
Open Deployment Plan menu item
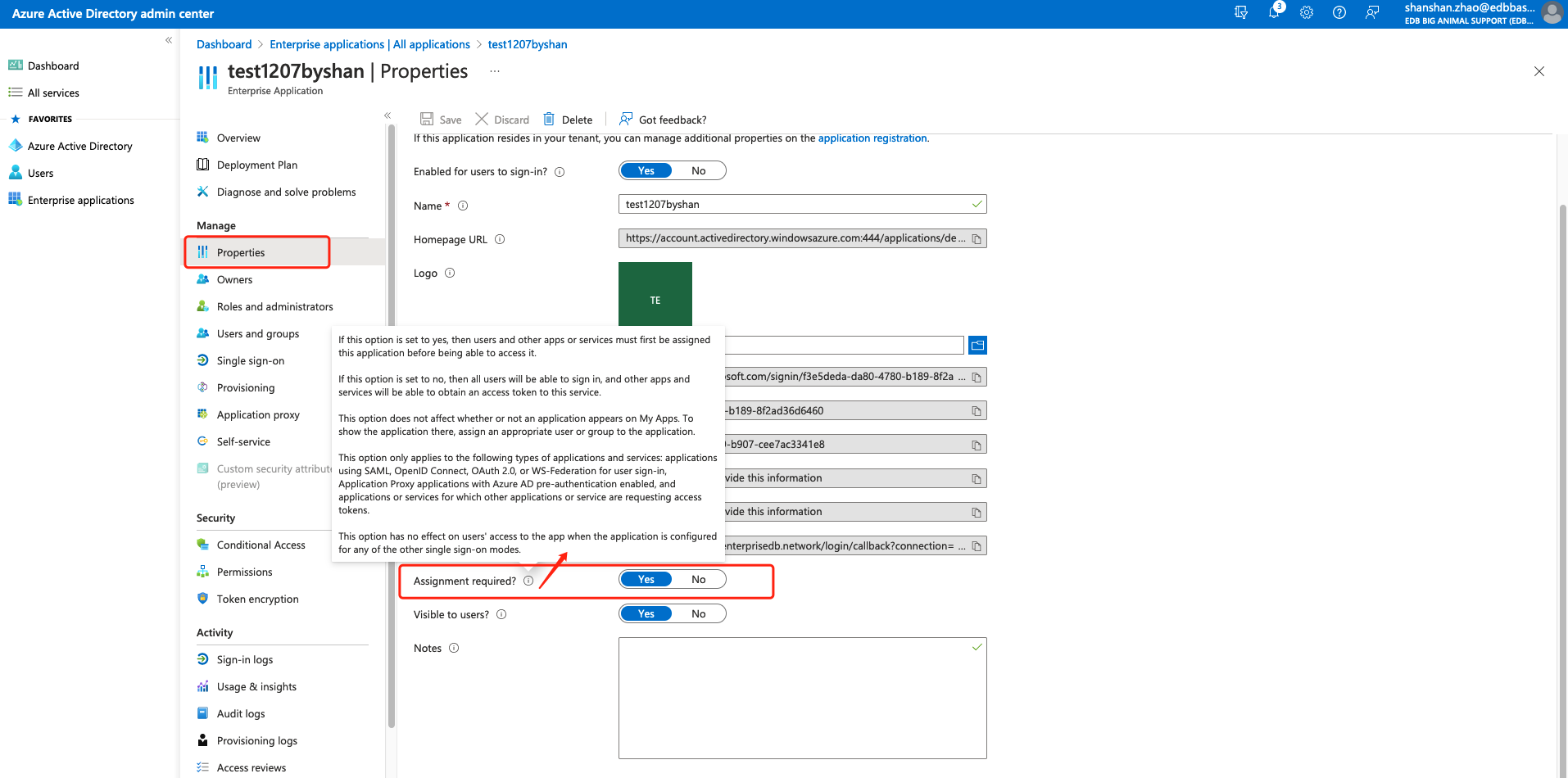[x=257, y=165]
